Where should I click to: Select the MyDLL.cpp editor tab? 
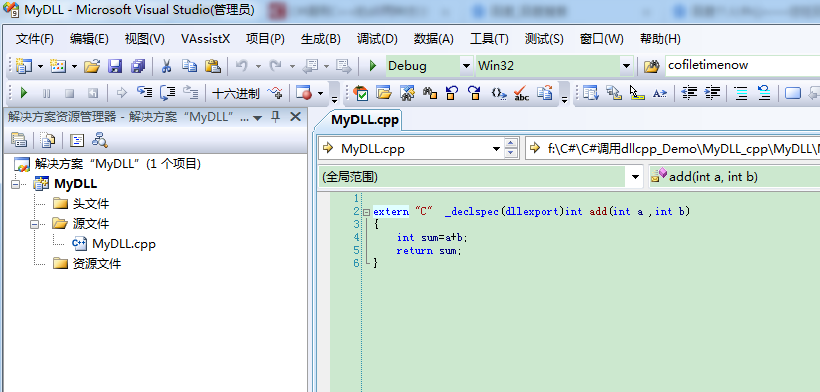point(365,120)
